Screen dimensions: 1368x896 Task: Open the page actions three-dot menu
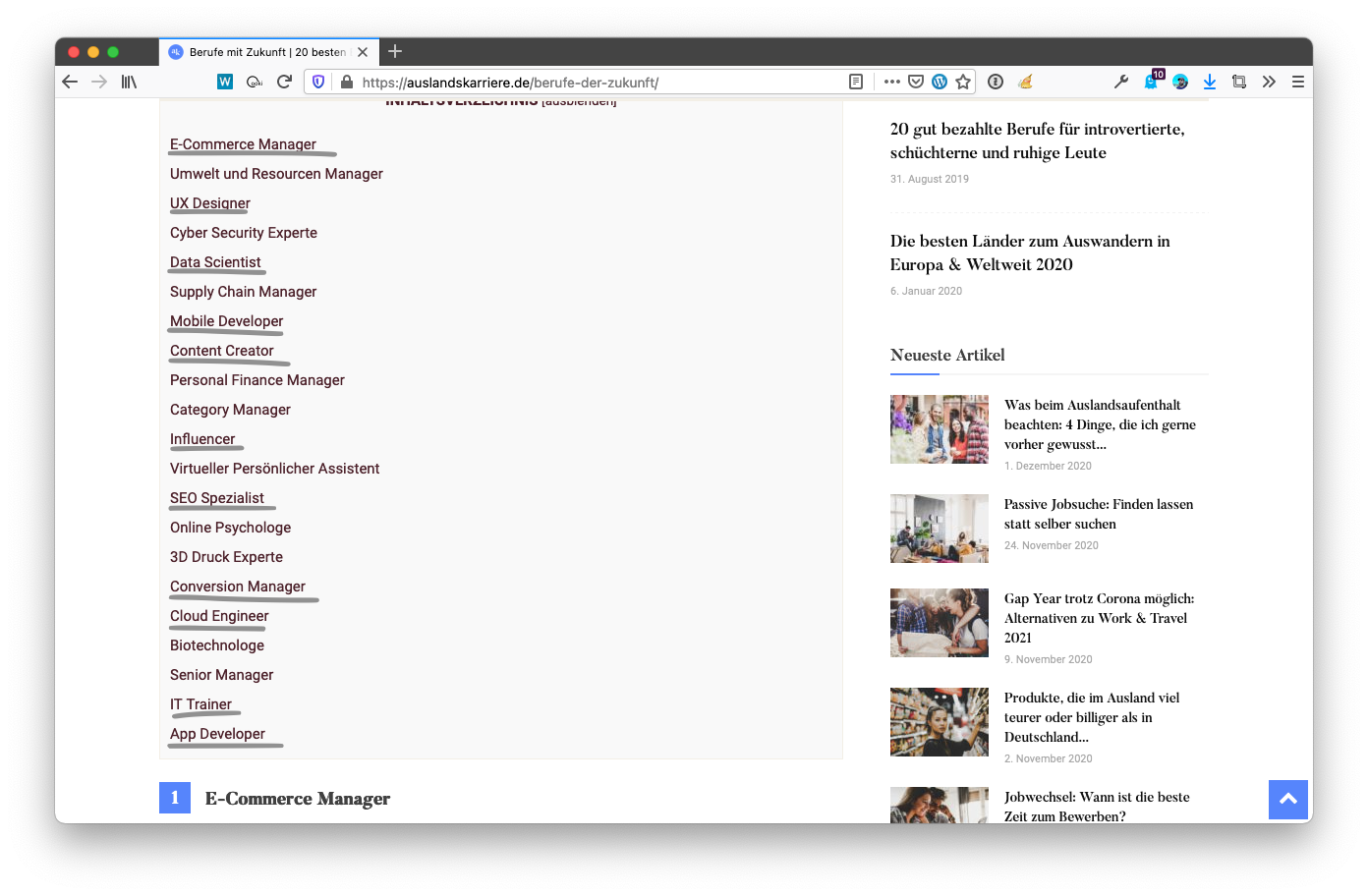[x=891, y=82]
